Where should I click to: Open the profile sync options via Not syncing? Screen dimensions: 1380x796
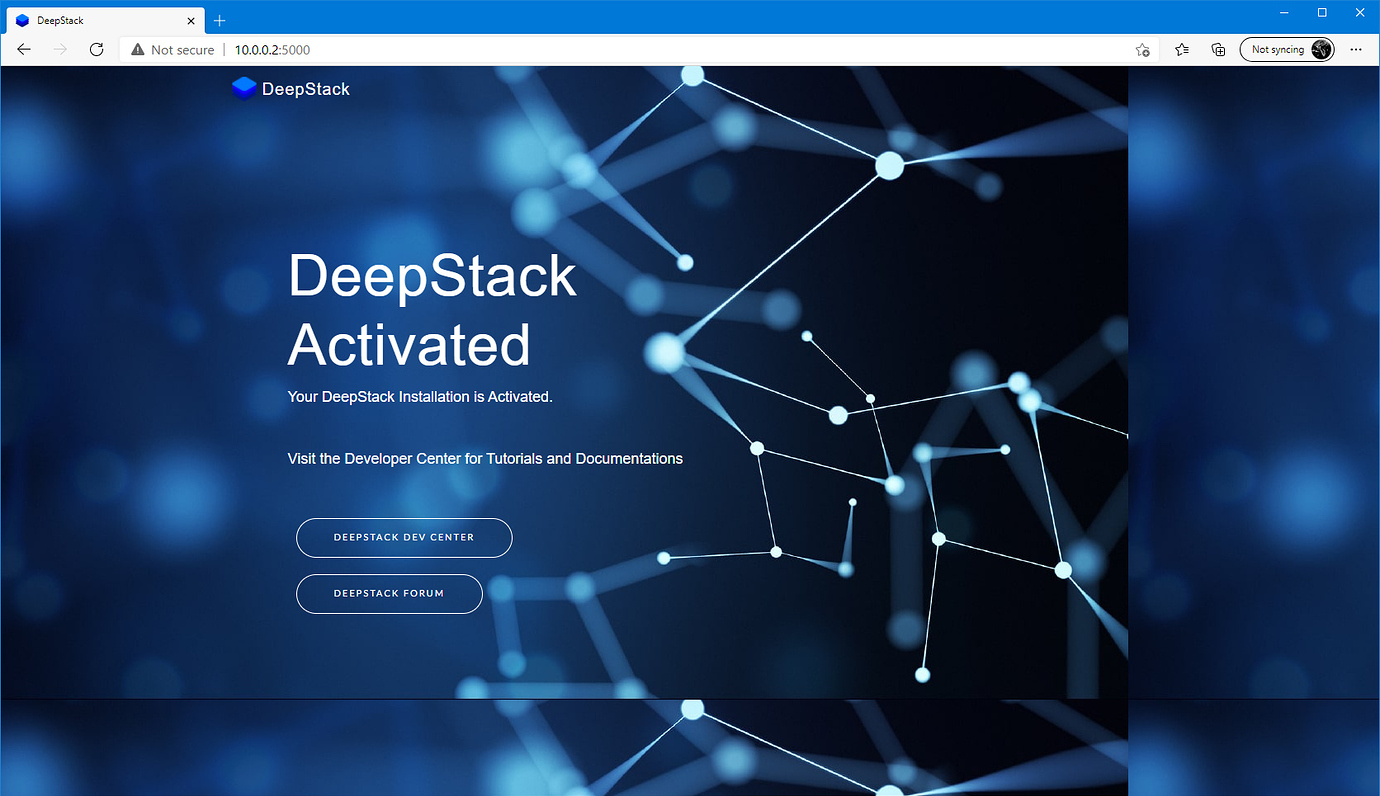tap(1280, 49)
